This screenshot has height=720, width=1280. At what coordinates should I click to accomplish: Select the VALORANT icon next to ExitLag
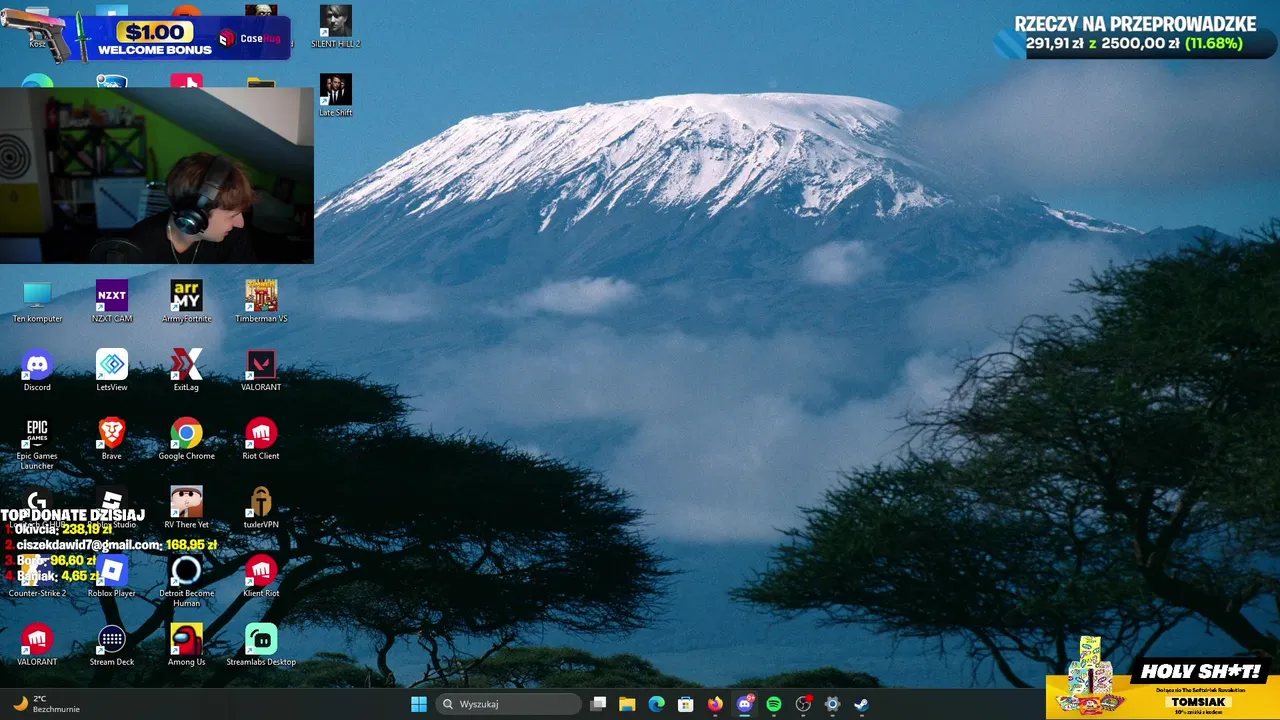[x=261, y=370]
